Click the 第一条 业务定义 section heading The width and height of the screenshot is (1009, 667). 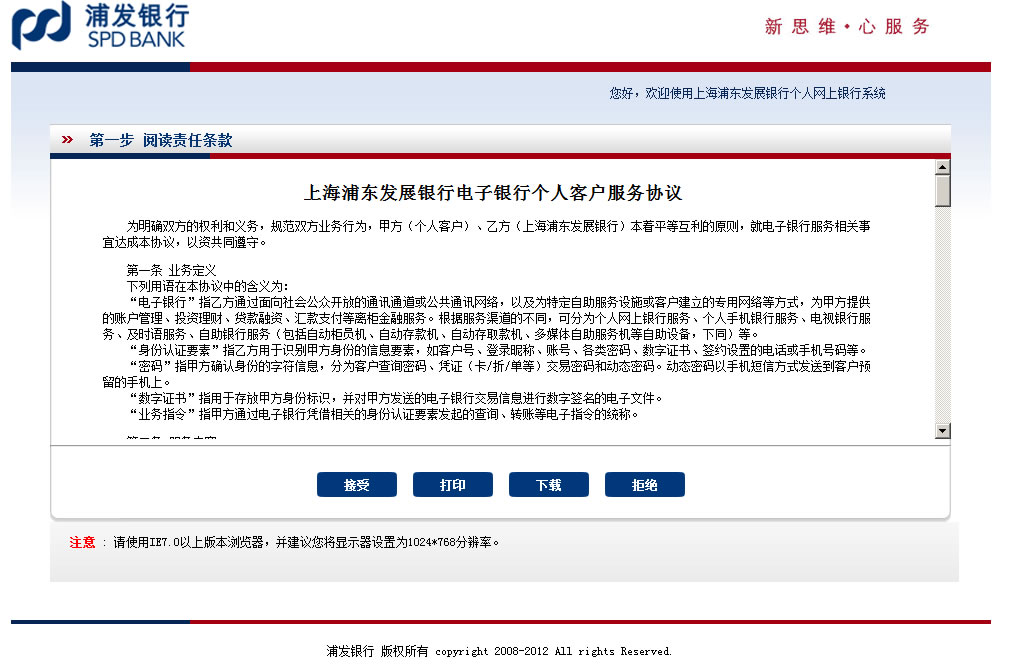[x=171, y=270]
